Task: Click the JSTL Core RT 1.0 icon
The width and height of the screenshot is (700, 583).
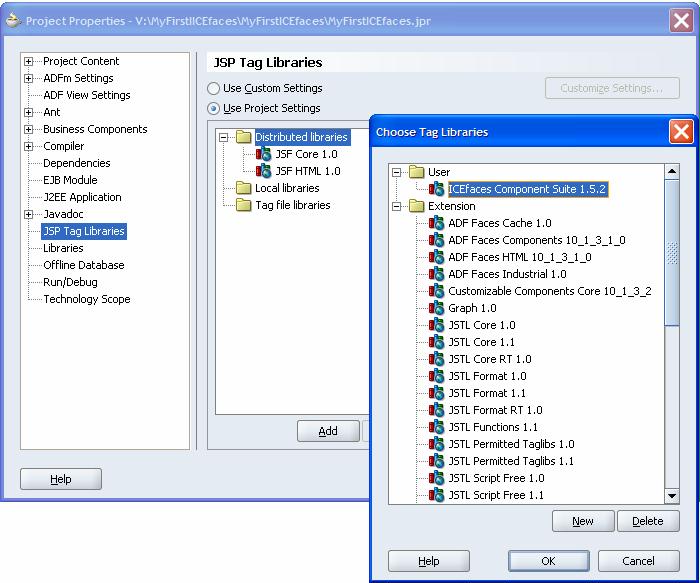Action: (436, 359)
